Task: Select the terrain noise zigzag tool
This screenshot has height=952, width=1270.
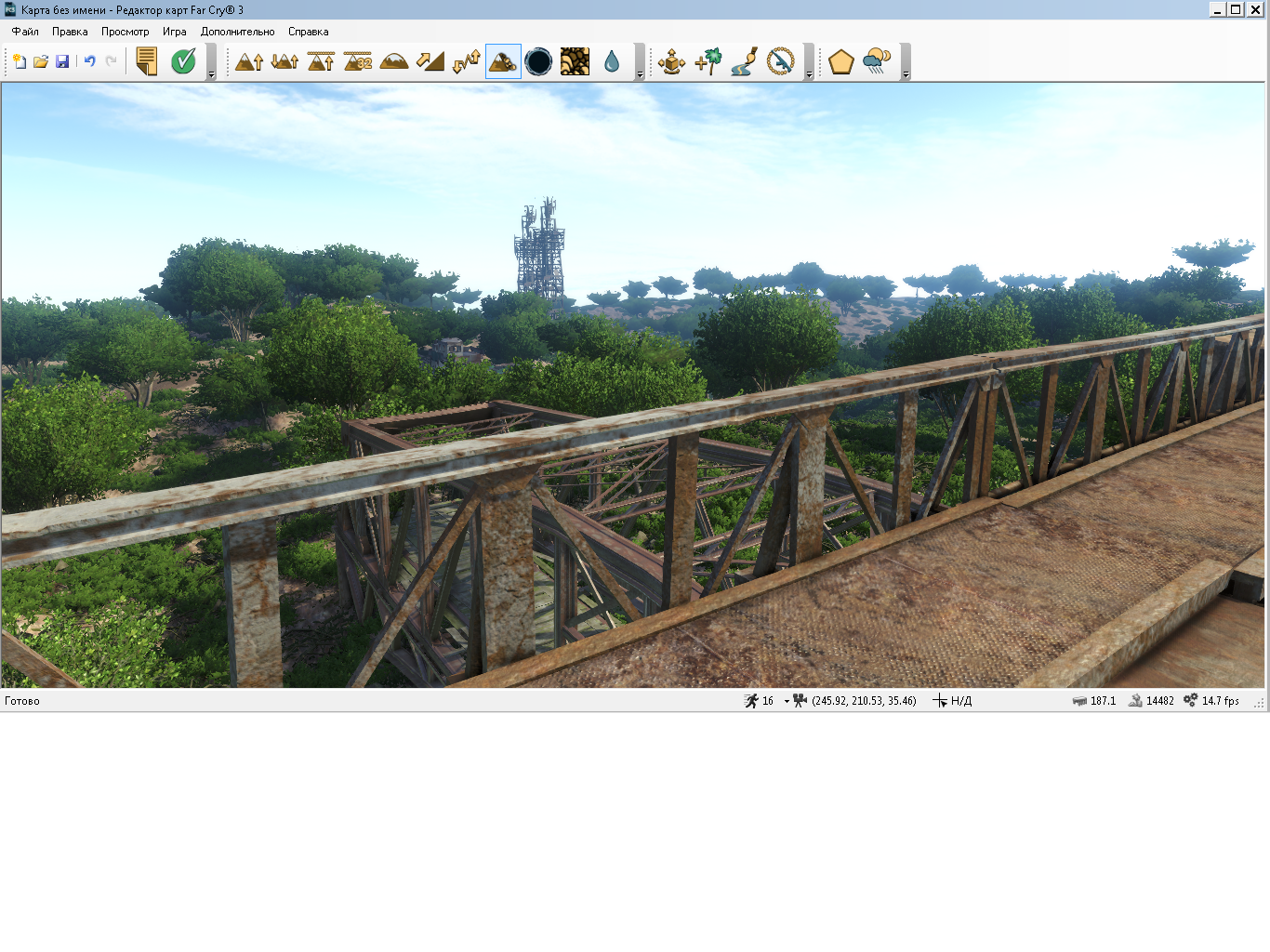Action: [467, 61]
